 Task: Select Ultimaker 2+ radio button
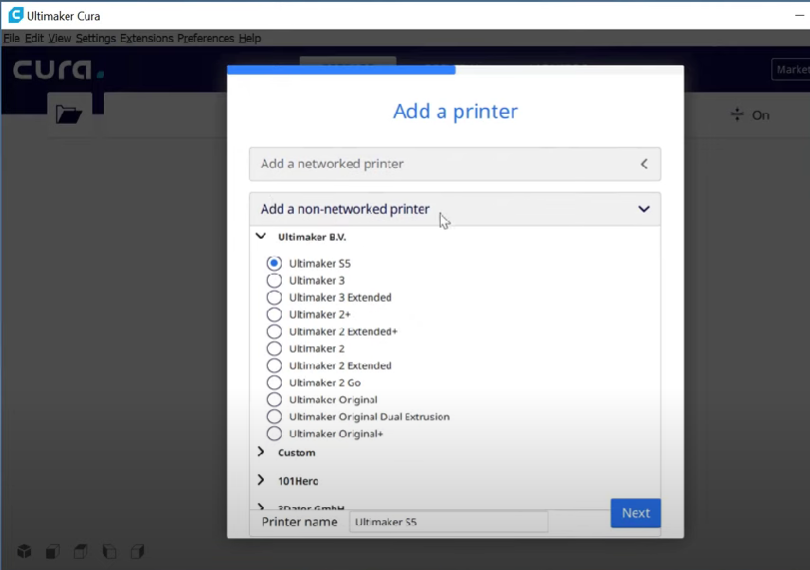click(274, 314)
